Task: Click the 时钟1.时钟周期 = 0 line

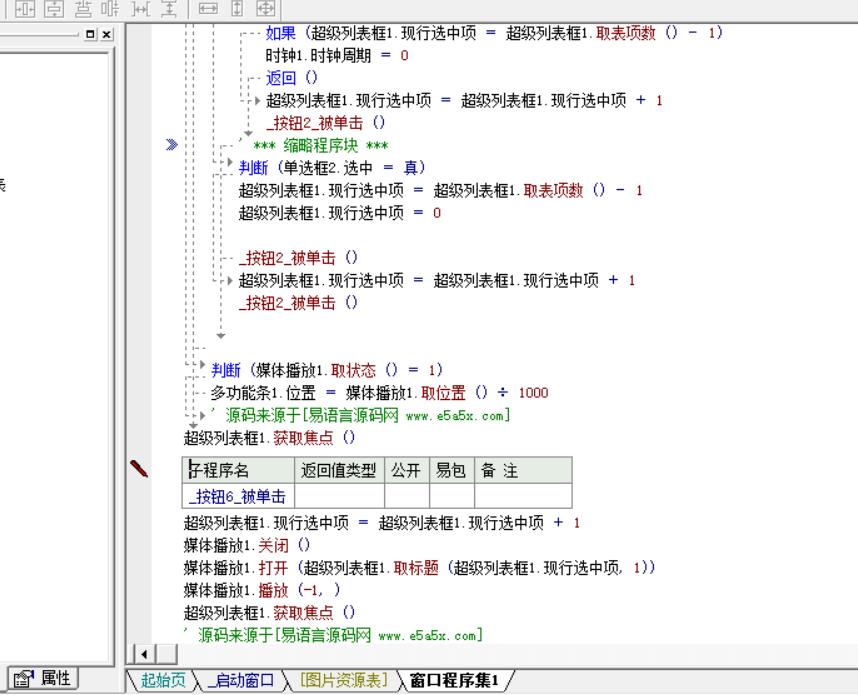Action: coord(337,55)
